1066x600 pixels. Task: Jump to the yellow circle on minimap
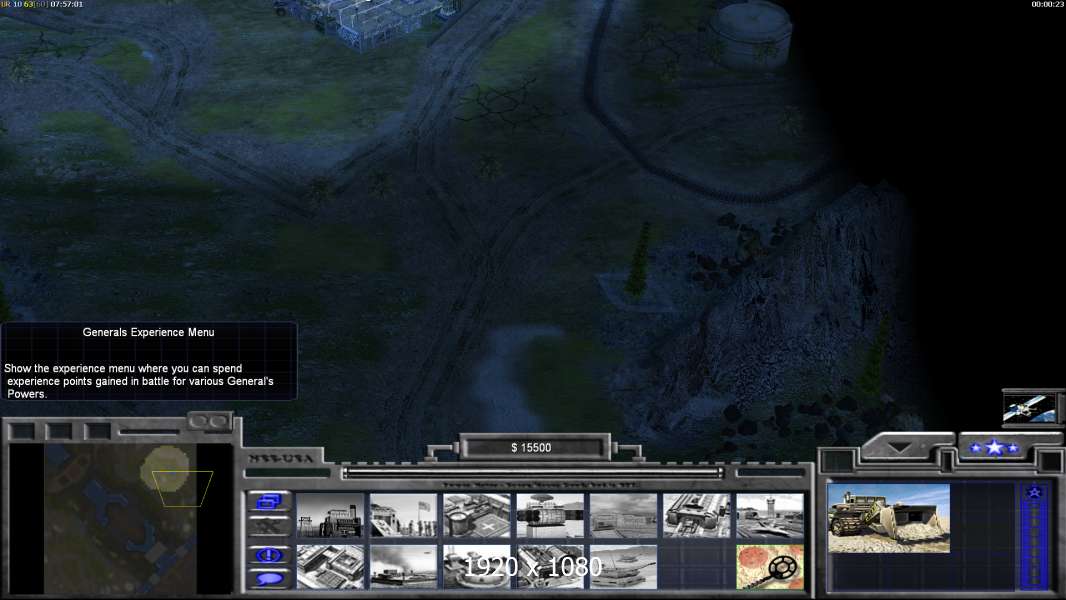click(165, 469)
